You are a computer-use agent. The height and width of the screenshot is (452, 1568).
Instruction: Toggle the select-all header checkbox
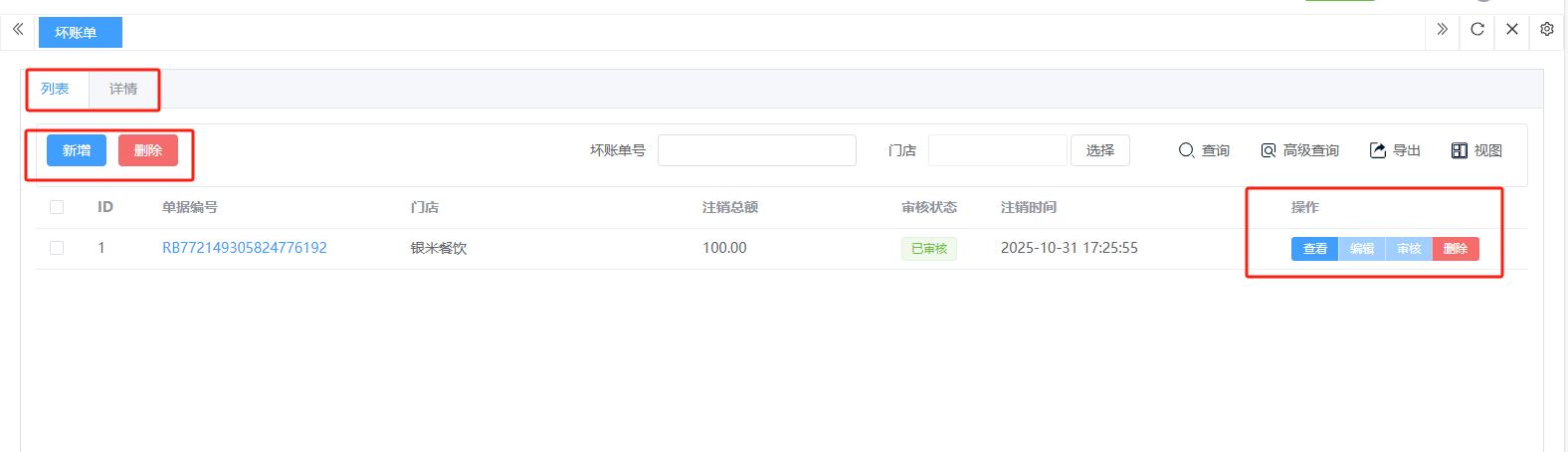[57, 207]
